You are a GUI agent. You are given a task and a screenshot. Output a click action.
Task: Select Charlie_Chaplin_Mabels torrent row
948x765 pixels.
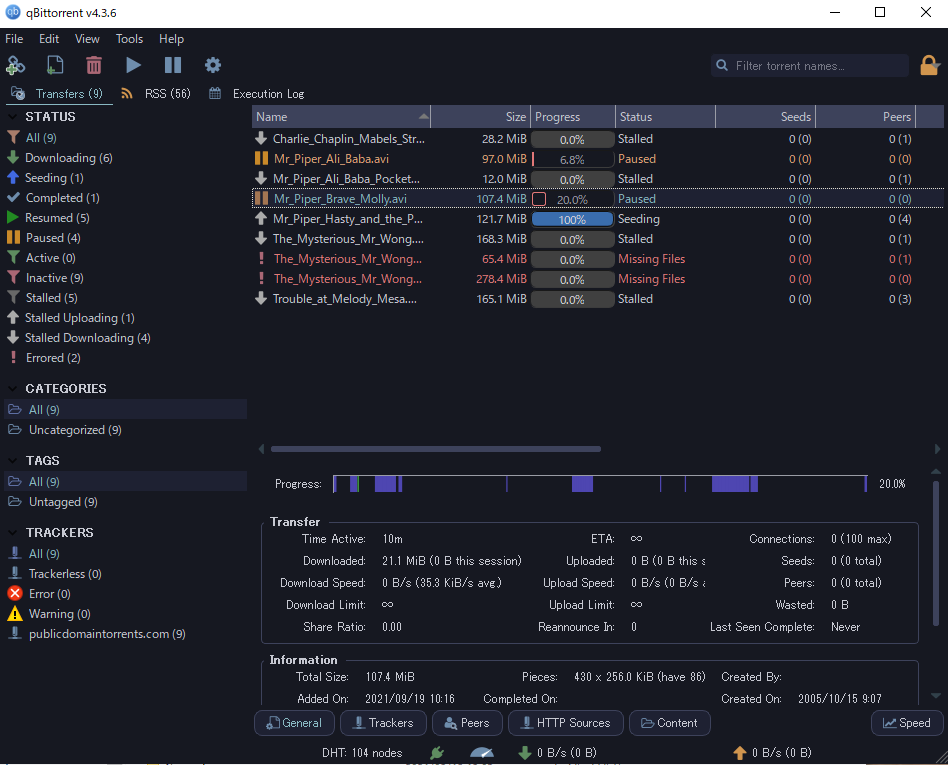pos(597,138)
